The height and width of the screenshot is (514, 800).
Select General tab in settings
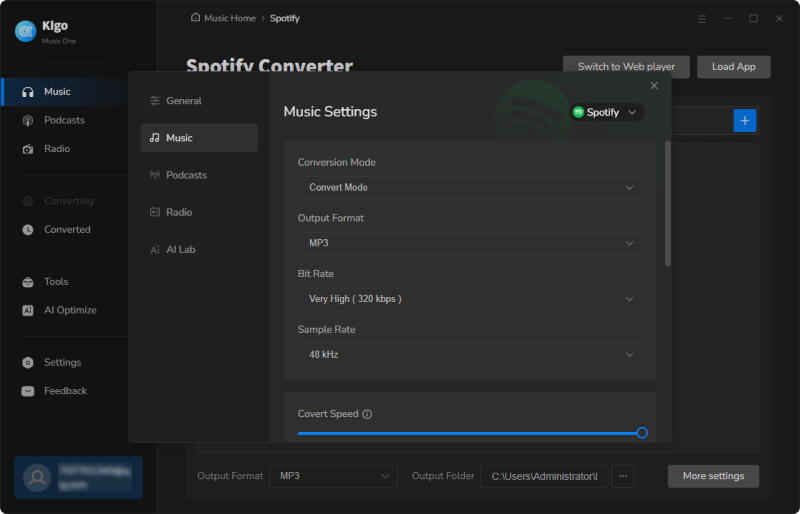pyautogui.click(x=199, y=101)
